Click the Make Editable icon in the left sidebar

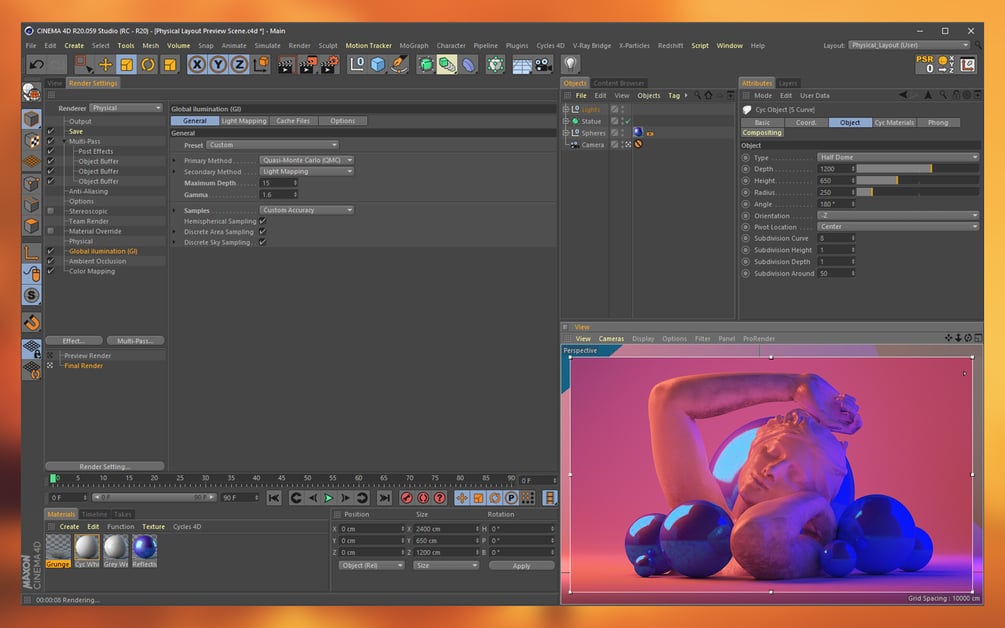(31, 92)
